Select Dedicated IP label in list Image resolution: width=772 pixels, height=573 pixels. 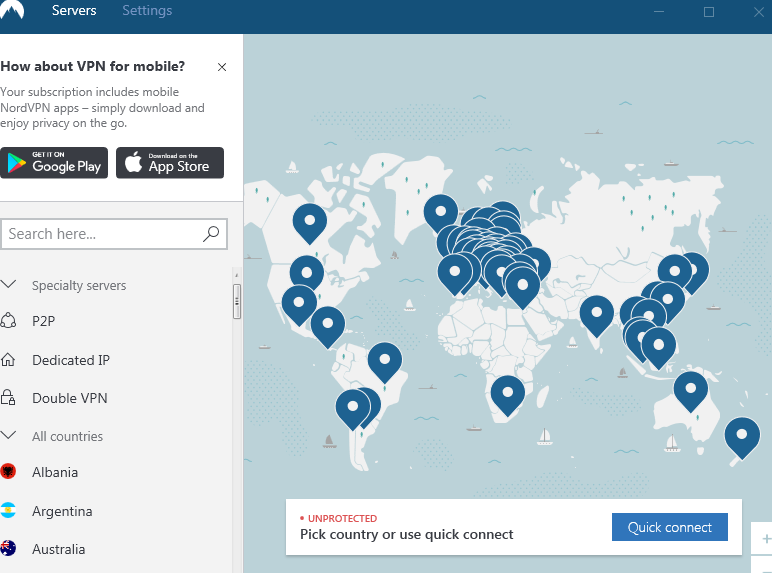click(71, 360)
